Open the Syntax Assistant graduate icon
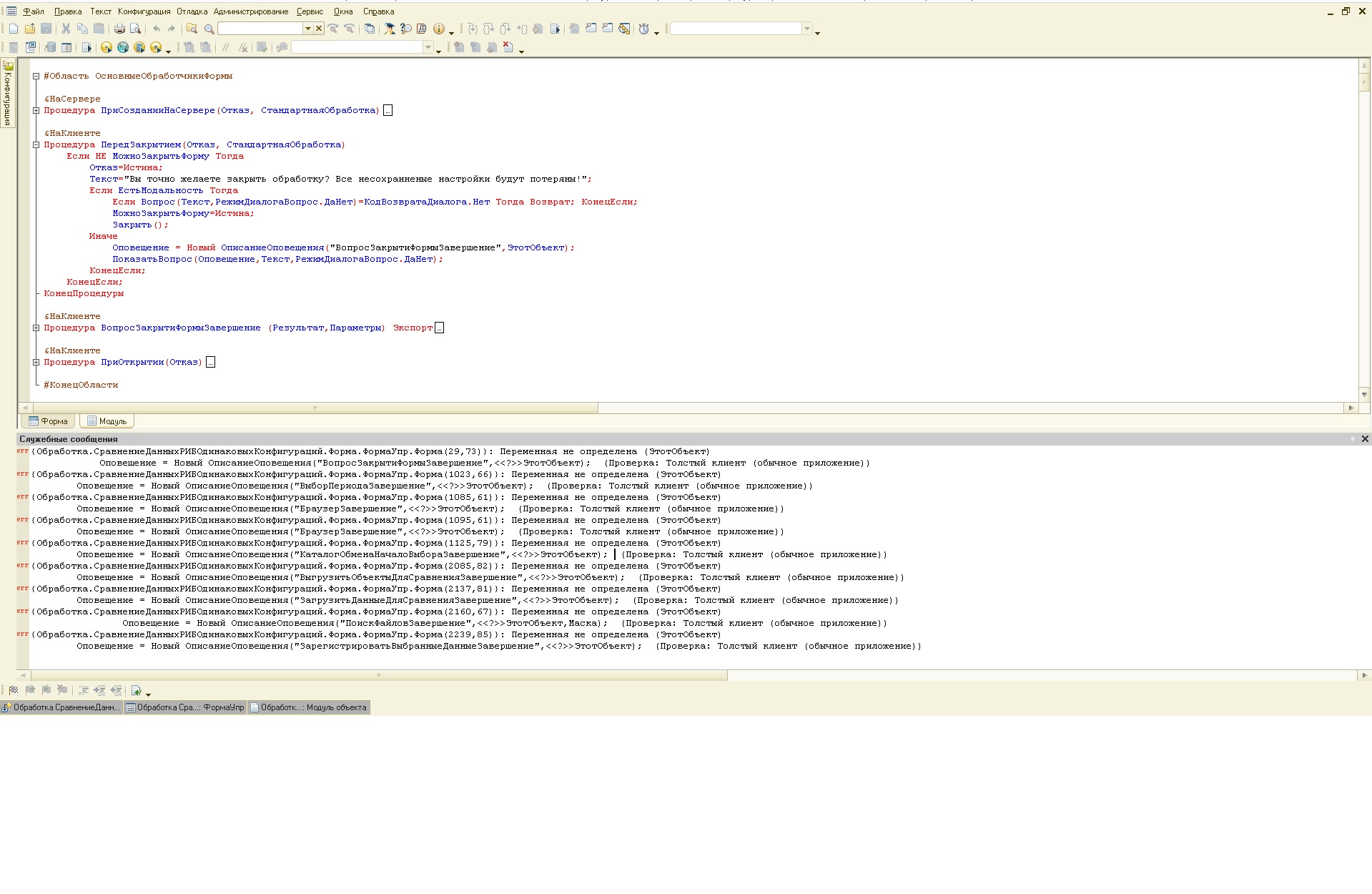1372x894 pixels. click(x=390, y=29)
